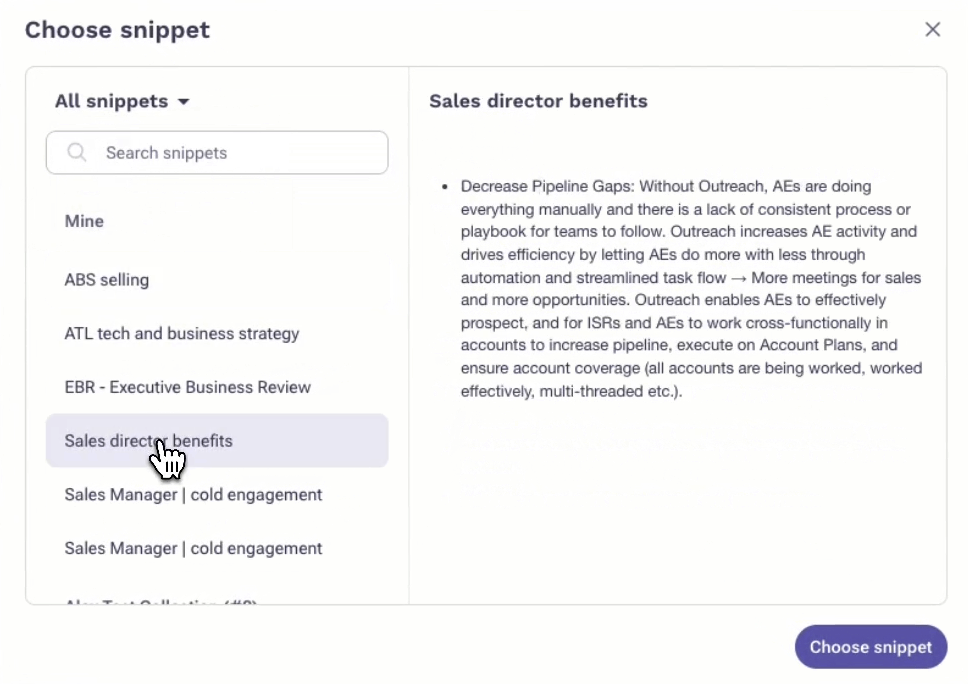Select the Sales director benefits snippet
The image size is (968, 684).
pyautogui.click(x=217, y=441)
